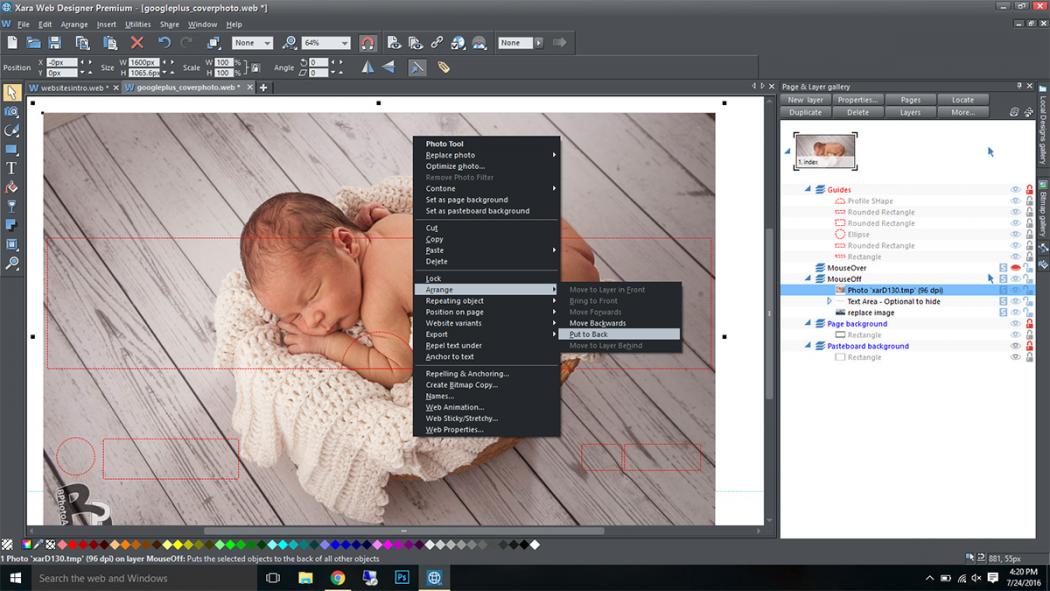Select the Selector tool
1050x591 pixels.
pos(11,92)
